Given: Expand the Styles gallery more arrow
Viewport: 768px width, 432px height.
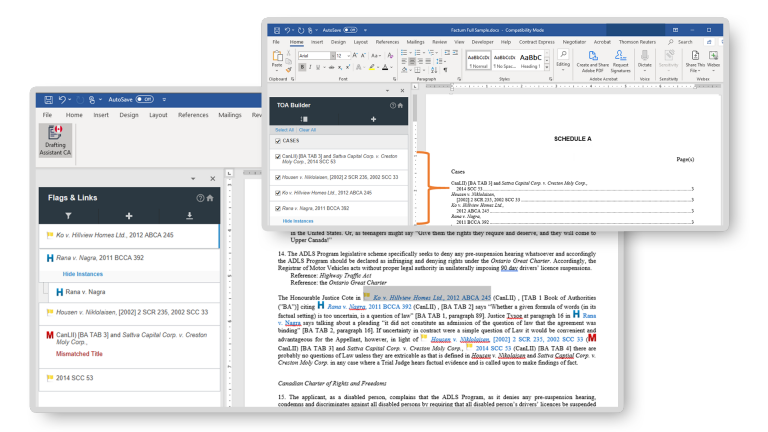Looking at the screenshot, I should click(x=547, y=67).
